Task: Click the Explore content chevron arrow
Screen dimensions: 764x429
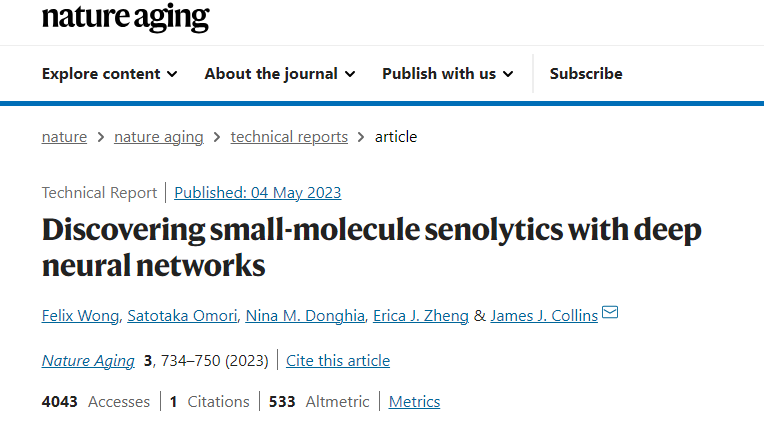Action: 172,74
